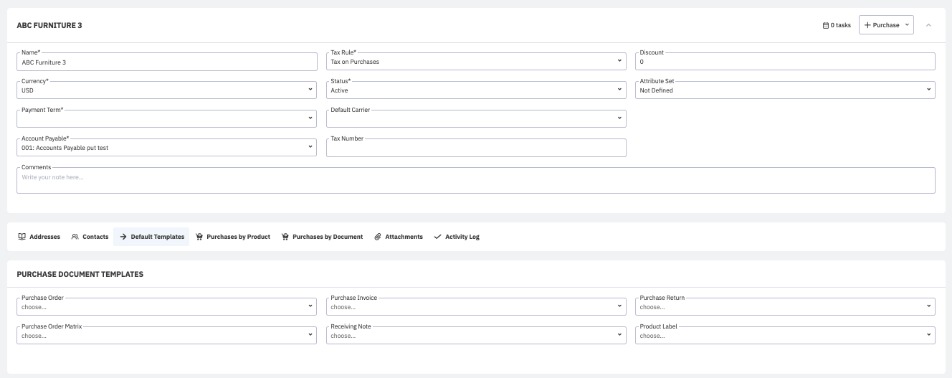This screenshot has height=378, width=952.
Task: Open the Purchase button dropdown arrow
Action: (x=906, y=25)
